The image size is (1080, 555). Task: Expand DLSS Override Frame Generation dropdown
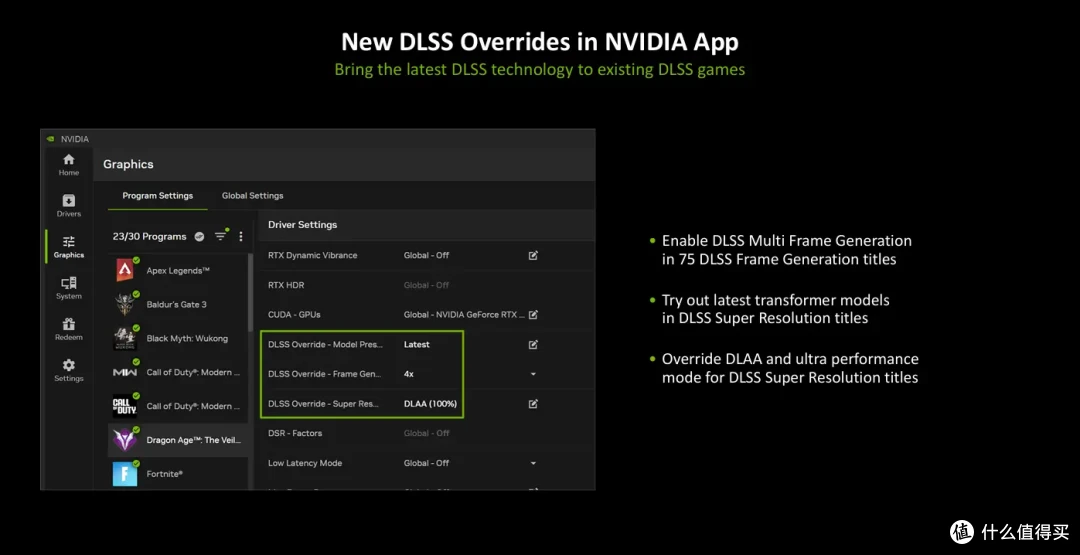click(533, 374)
